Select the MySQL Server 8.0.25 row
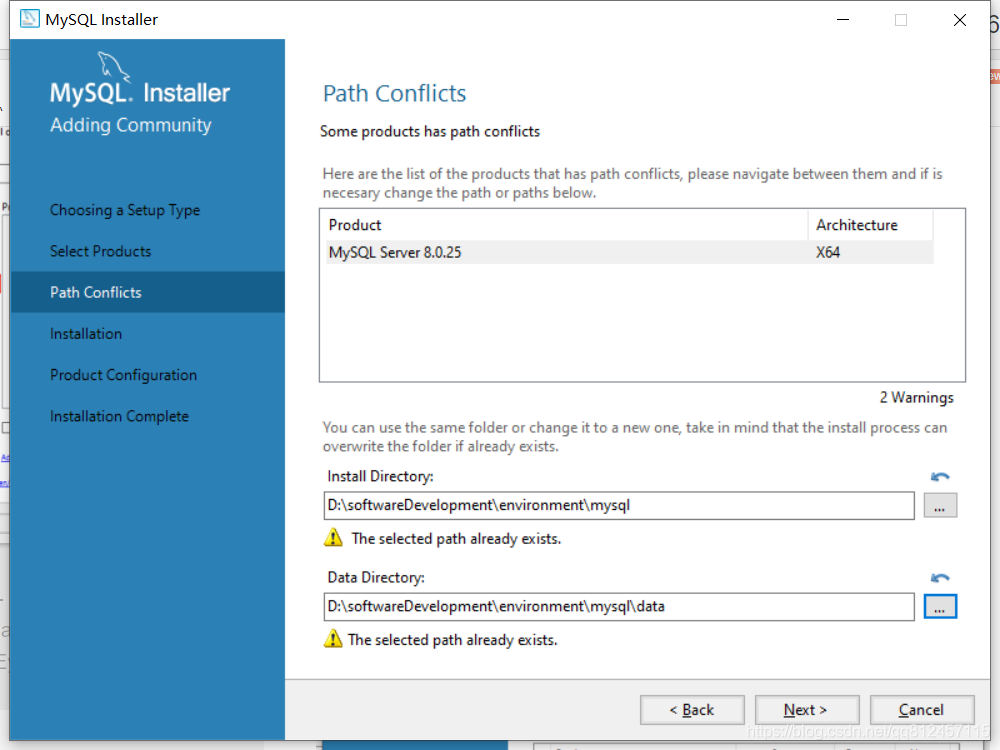The image size is (1000, 750). pos(629,253)
